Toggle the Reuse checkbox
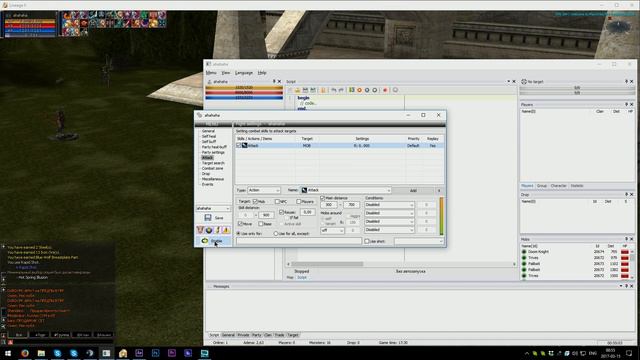This screenshot has width=640, height=360. (x=281, y=212)
